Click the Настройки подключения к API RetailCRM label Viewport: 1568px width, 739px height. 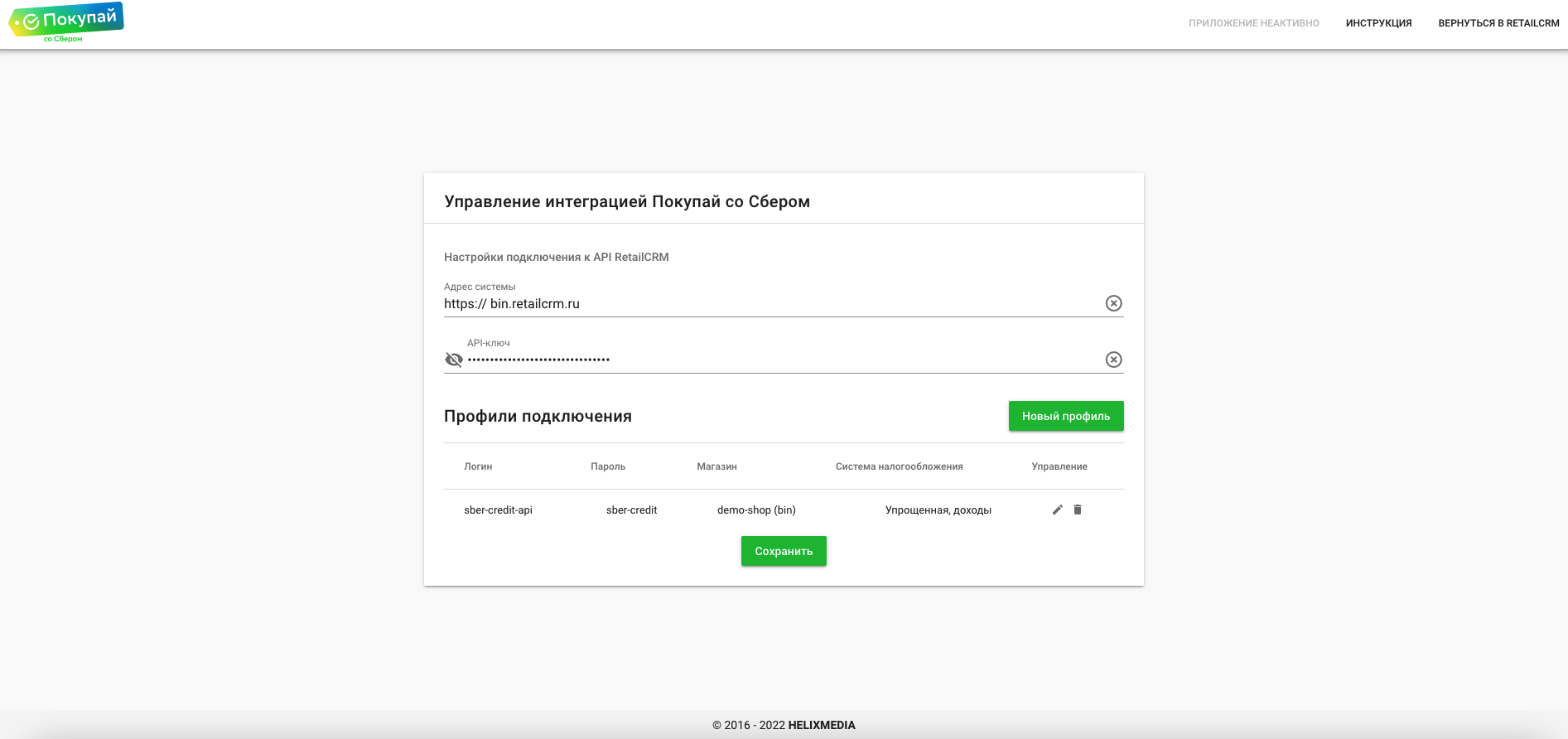(557, 257)
